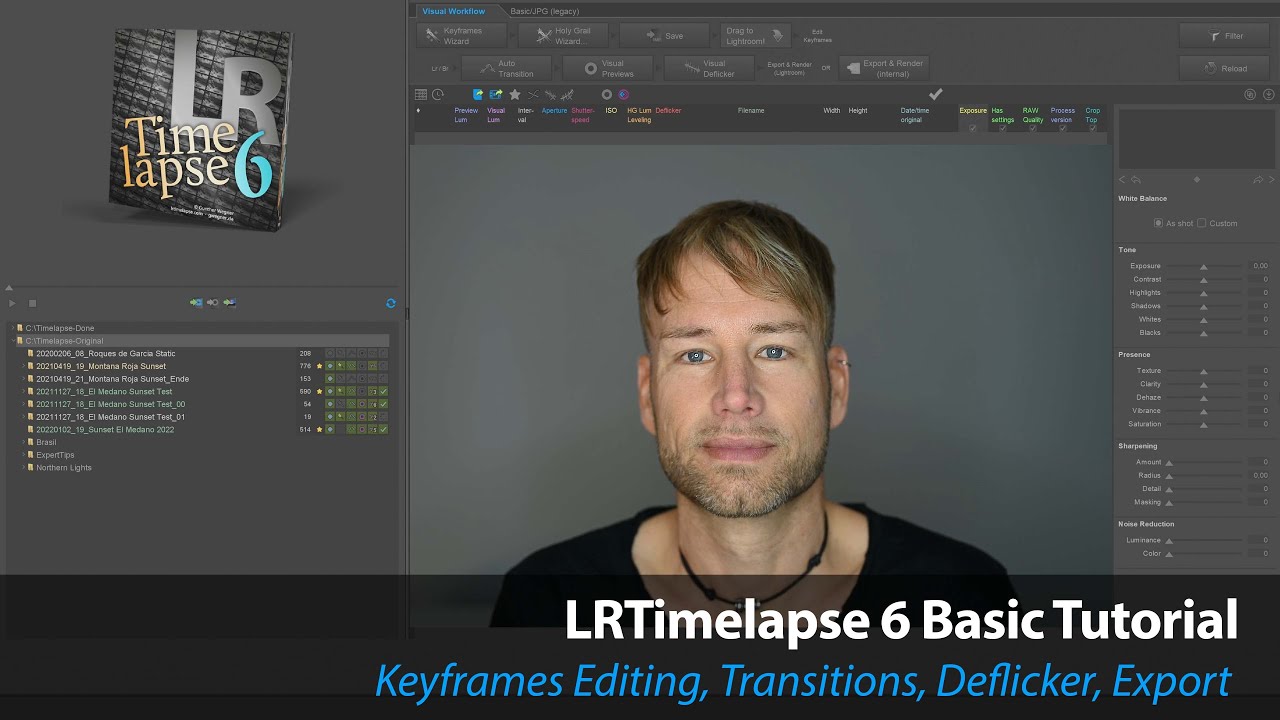Click the redo arrow below the histogram

point(1258,180)
